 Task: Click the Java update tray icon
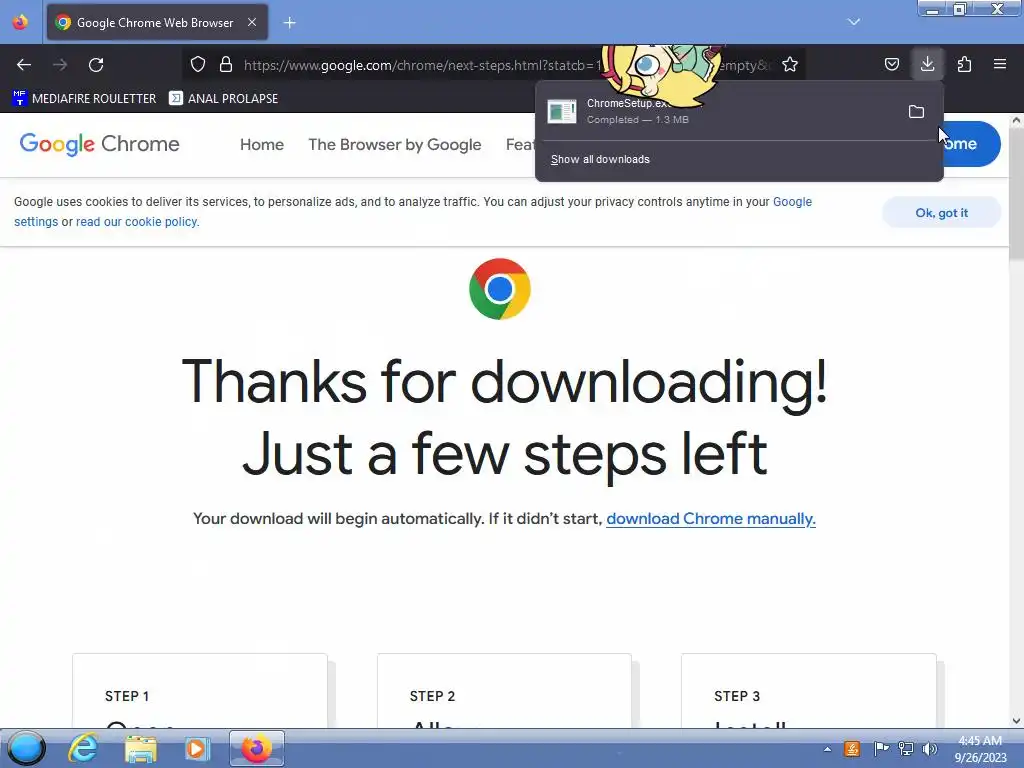852,749
